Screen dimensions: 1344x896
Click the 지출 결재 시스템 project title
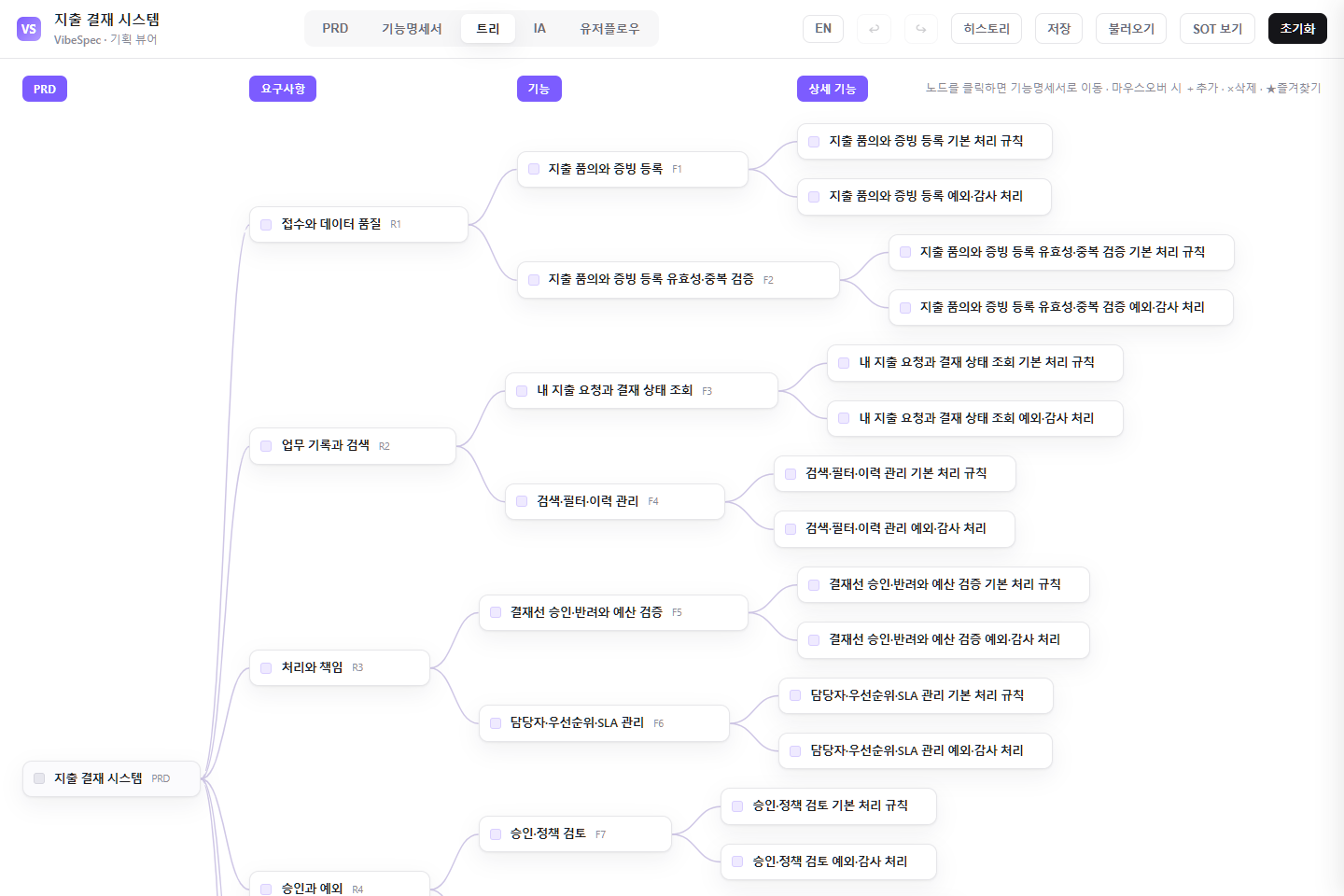106,20
